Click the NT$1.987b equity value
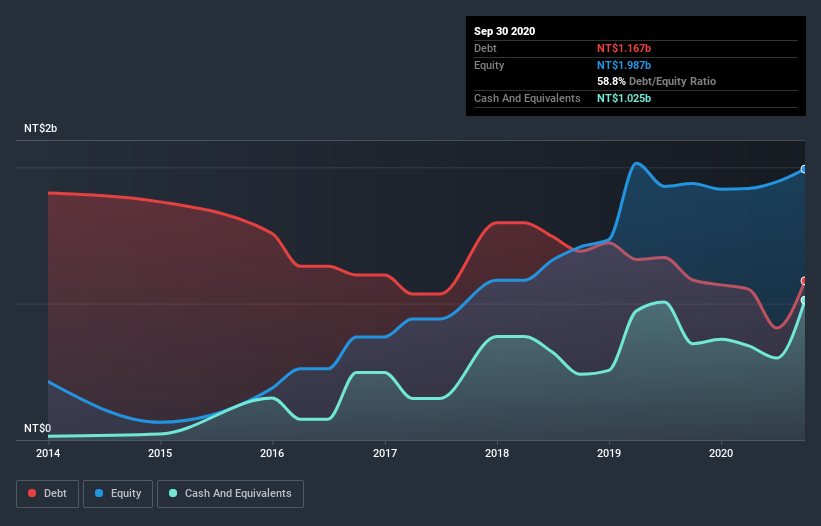The width and height of the screenshot is (821, 526). [x=624, y=65]
